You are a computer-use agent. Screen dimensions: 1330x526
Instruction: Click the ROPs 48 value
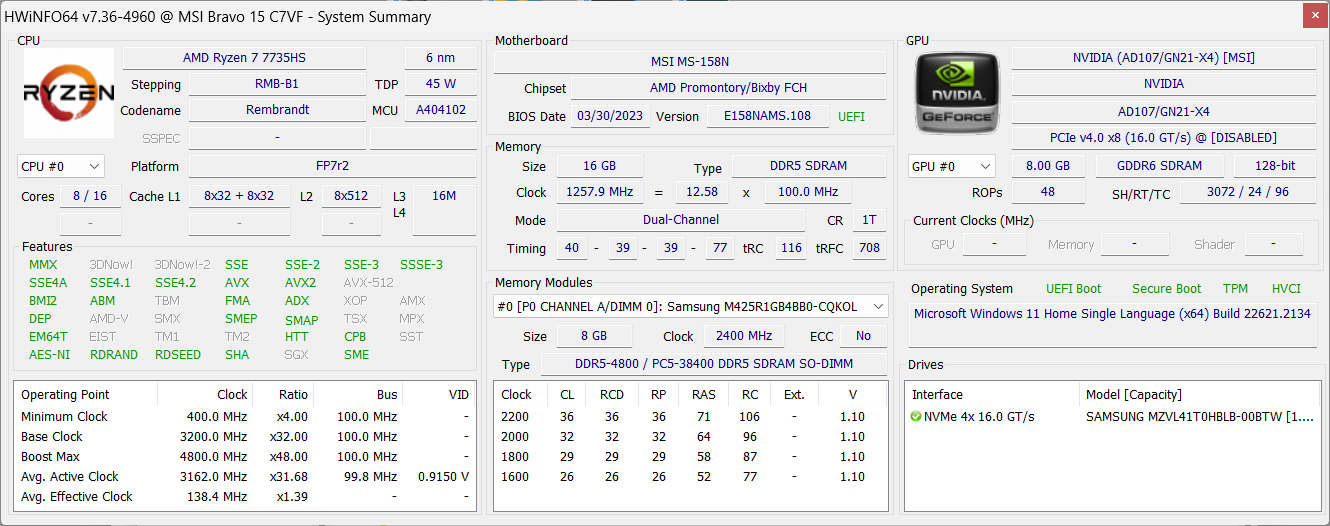click(x=1048, y=192)
